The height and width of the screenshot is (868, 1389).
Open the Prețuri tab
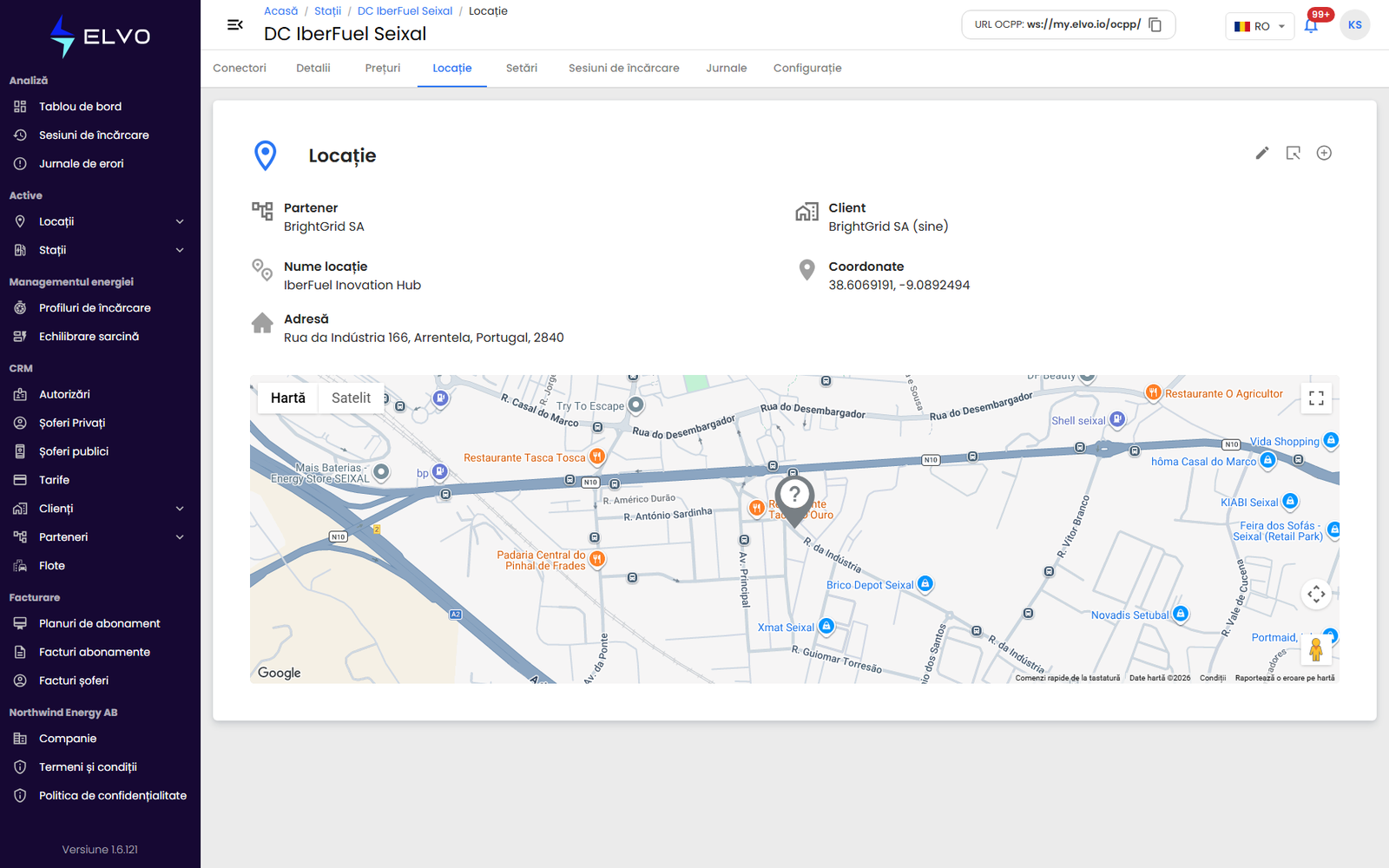[x=383, y=69]
